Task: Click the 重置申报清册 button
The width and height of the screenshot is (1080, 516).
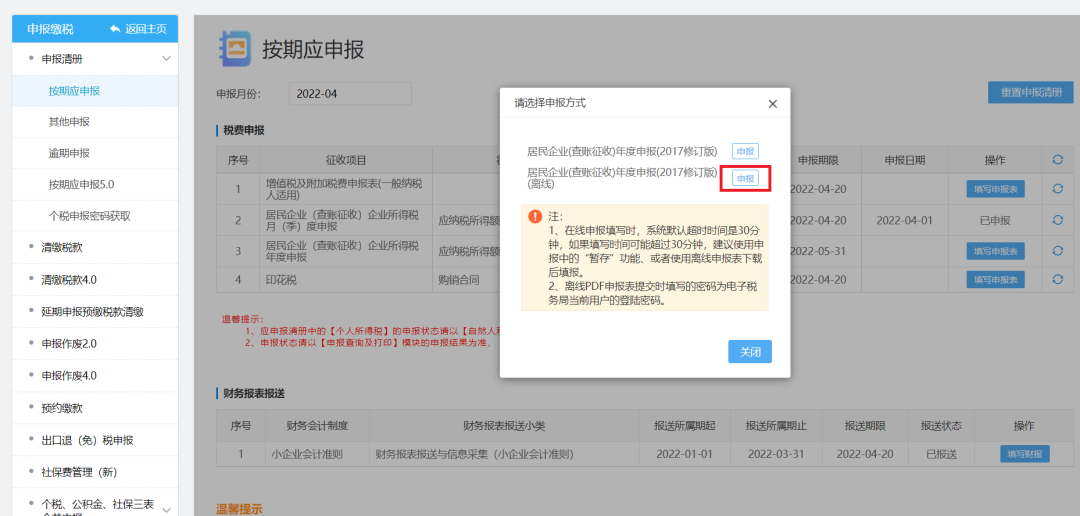Action: pos(1030,92)
